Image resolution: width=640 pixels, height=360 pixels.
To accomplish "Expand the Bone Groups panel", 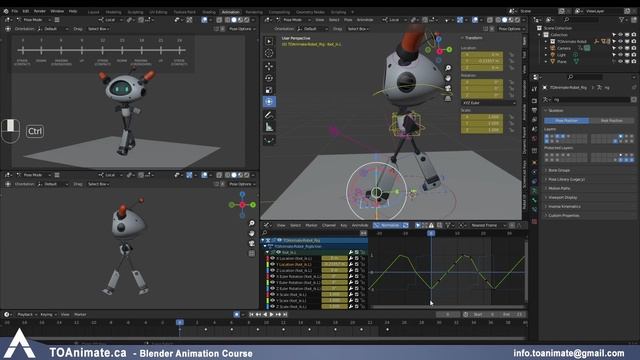I will 559,170.
